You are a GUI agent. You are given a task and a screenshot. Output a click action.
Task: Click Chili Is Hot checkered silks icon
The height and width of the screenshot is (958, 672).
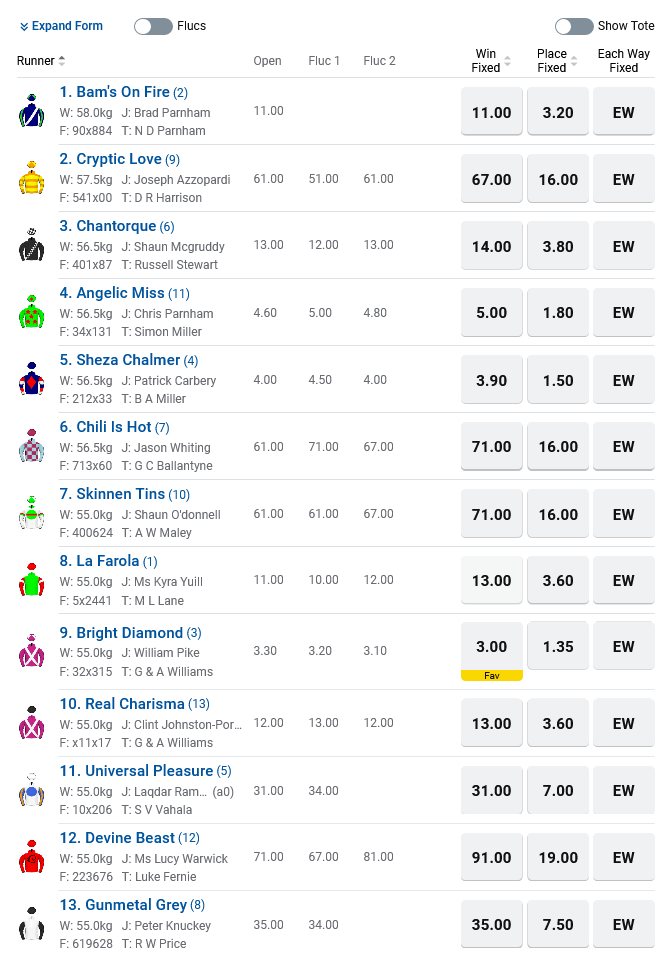pyautogui.click(x=31, y=446)
